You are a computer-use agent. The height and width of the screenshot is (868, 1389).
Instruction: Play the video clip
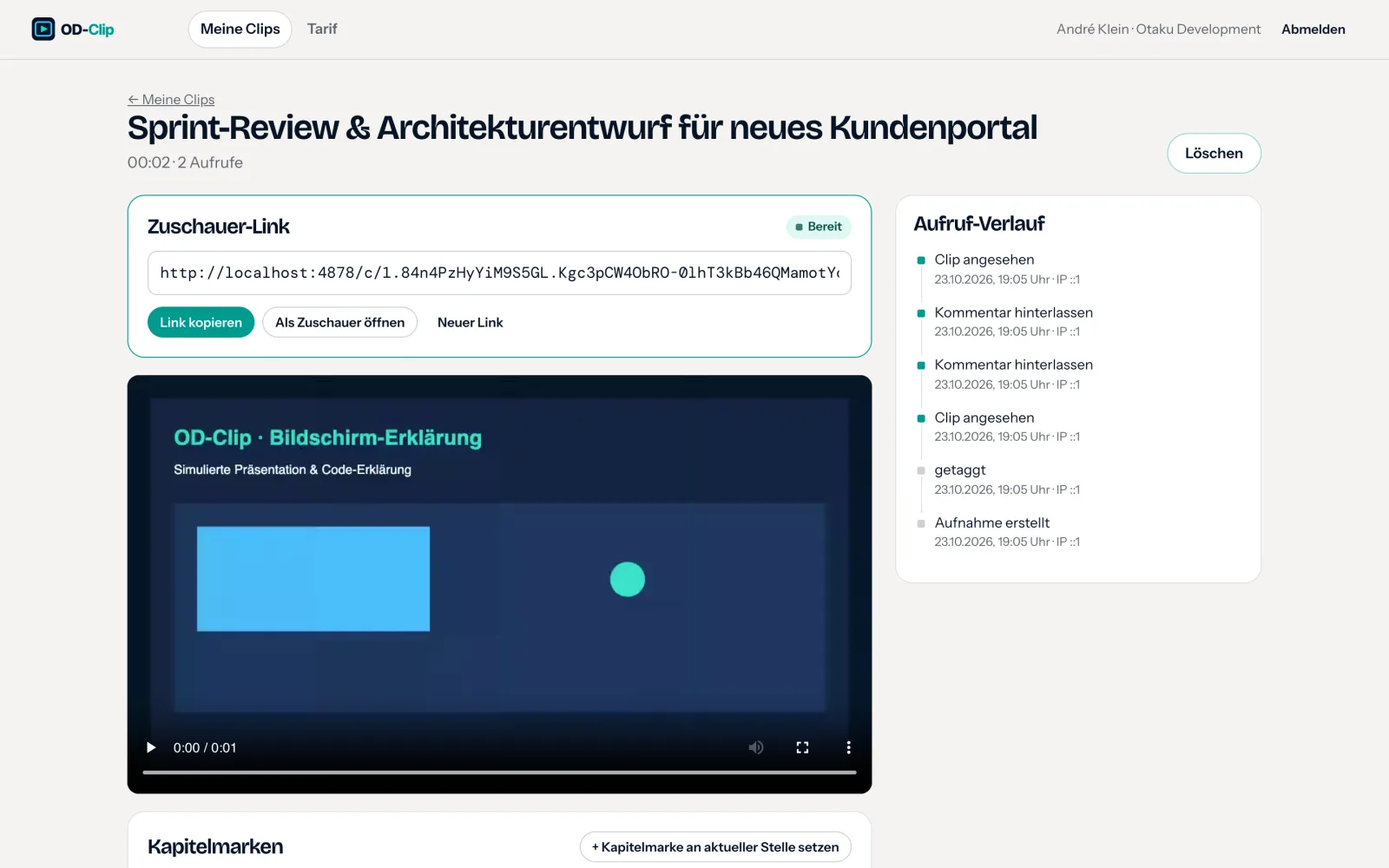tap(151, 747)
